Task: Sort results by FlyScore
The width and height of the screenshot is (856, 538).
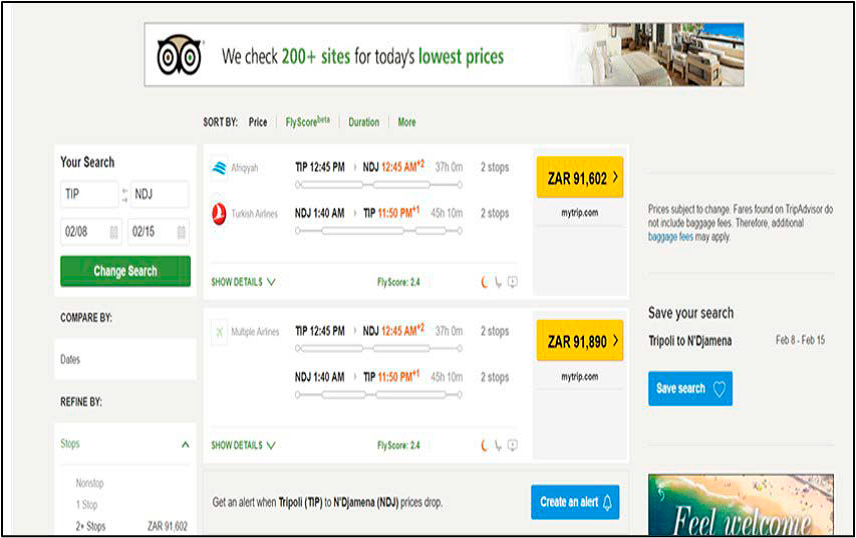Action: point(307,122)
